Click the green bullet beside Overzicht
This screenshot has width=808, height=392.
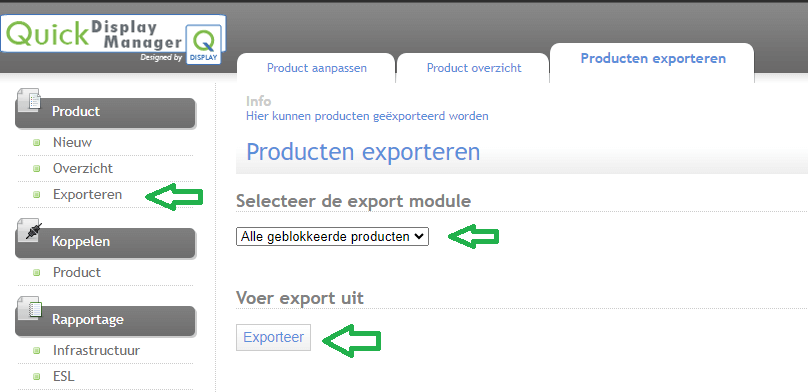point(37,168)
